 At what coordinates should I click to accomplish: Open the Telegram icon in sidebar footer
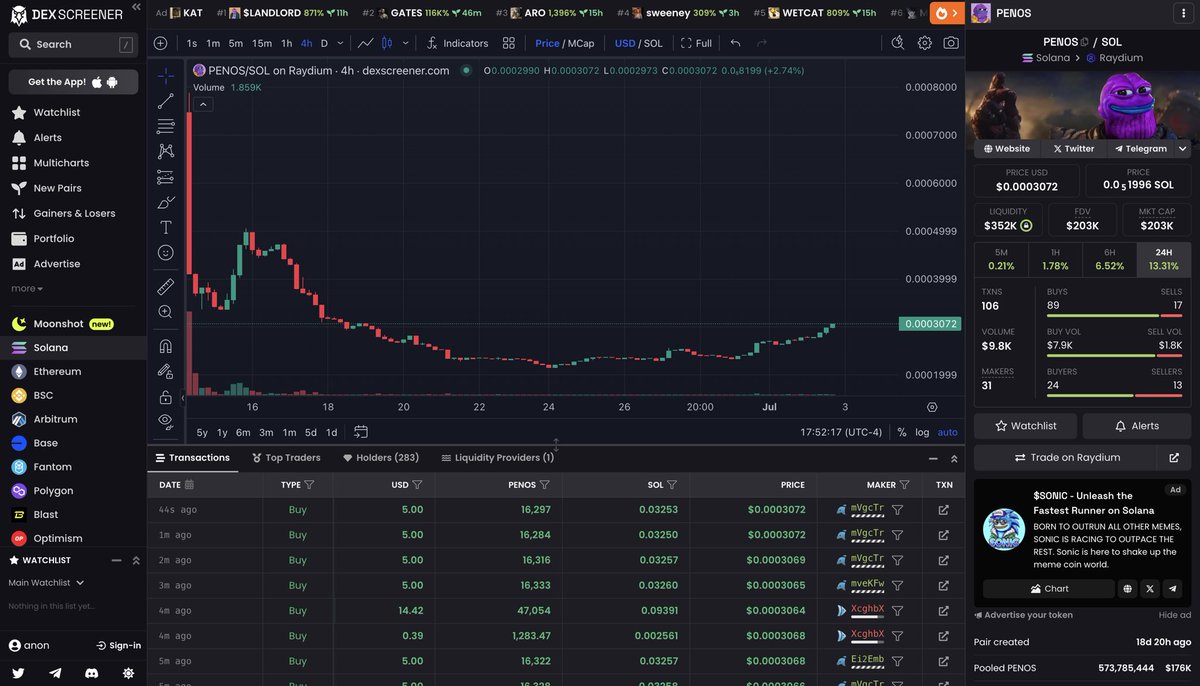click(x=55, y=674)
